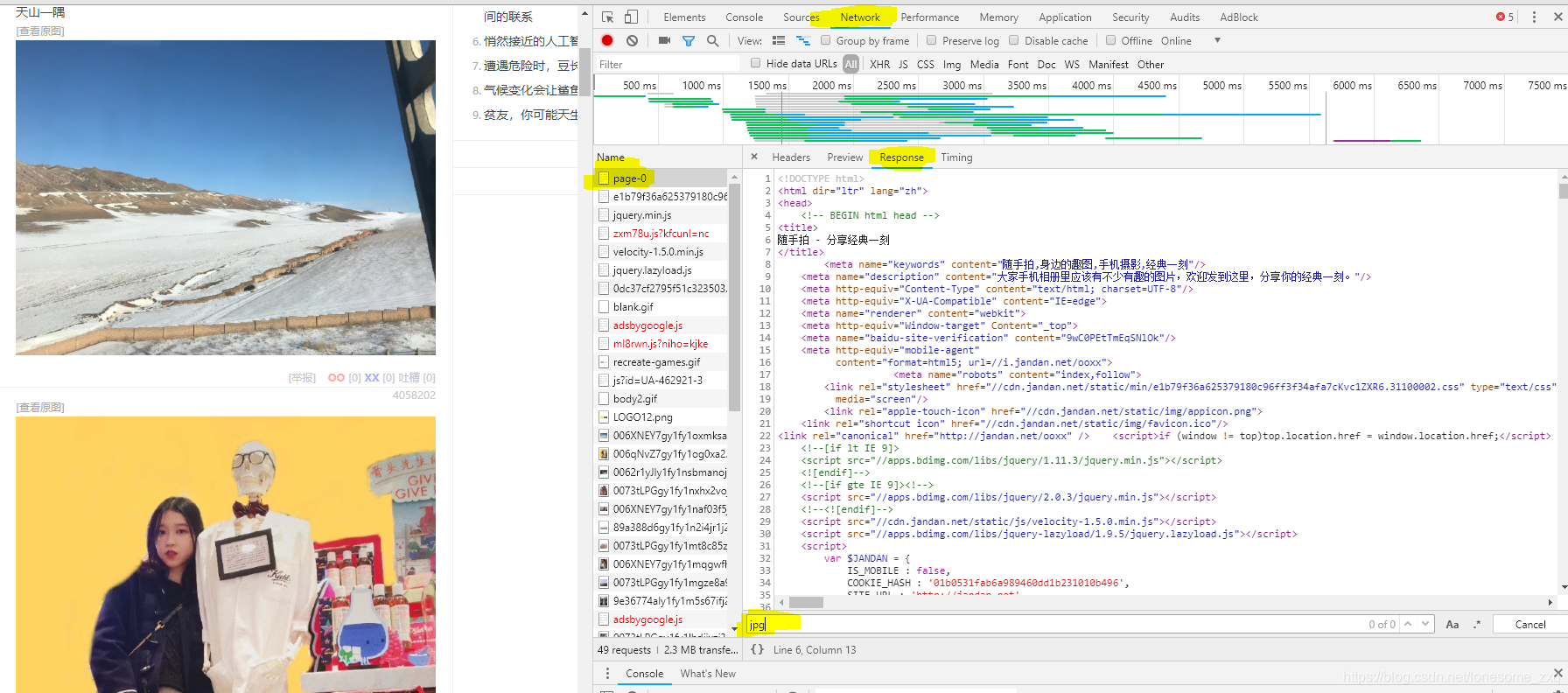Close the bottom console drawer

[1557, 673]
